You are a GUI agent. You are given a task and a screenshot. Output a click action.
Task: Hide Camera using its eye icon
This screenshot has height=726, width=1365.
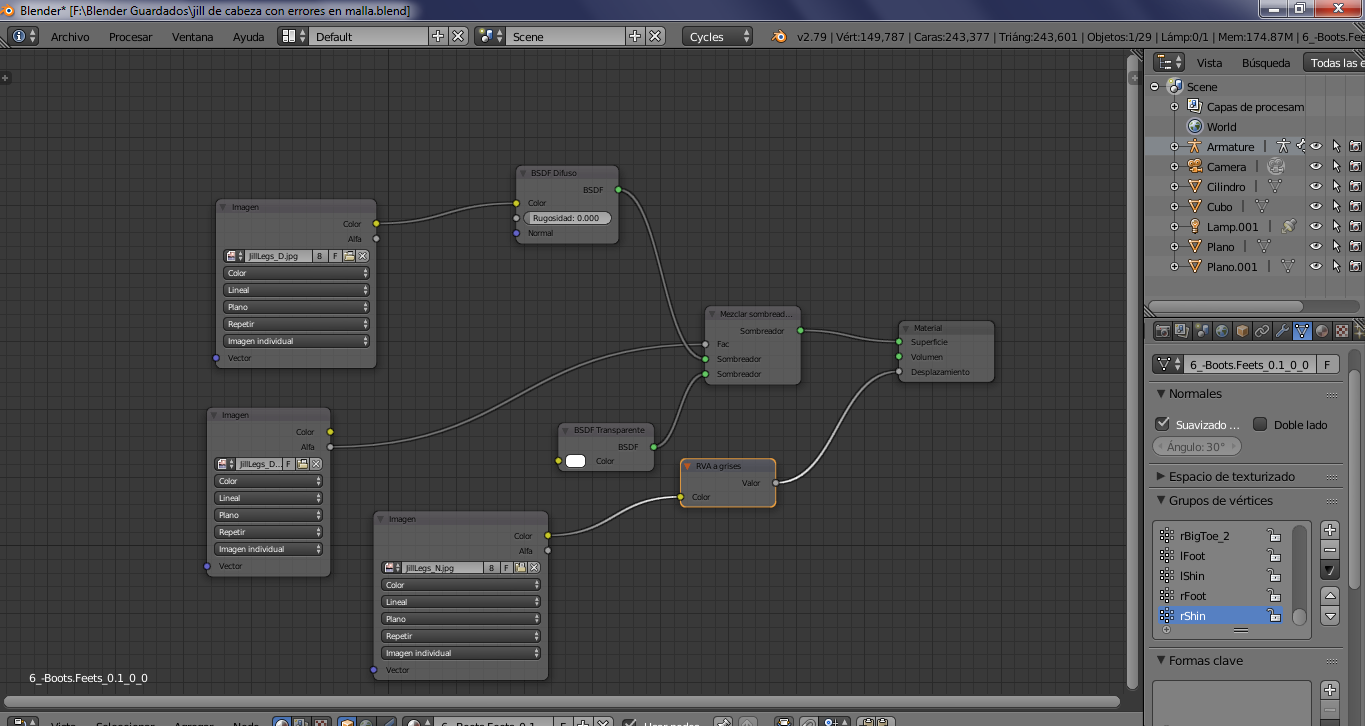point(1316,167)
